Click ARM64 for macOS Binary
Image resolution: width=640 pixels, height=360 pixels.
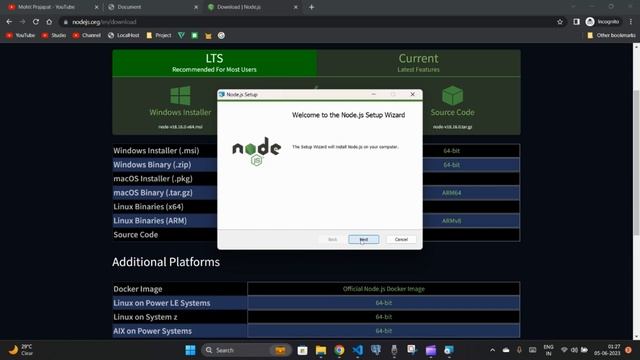click(451, 193)
